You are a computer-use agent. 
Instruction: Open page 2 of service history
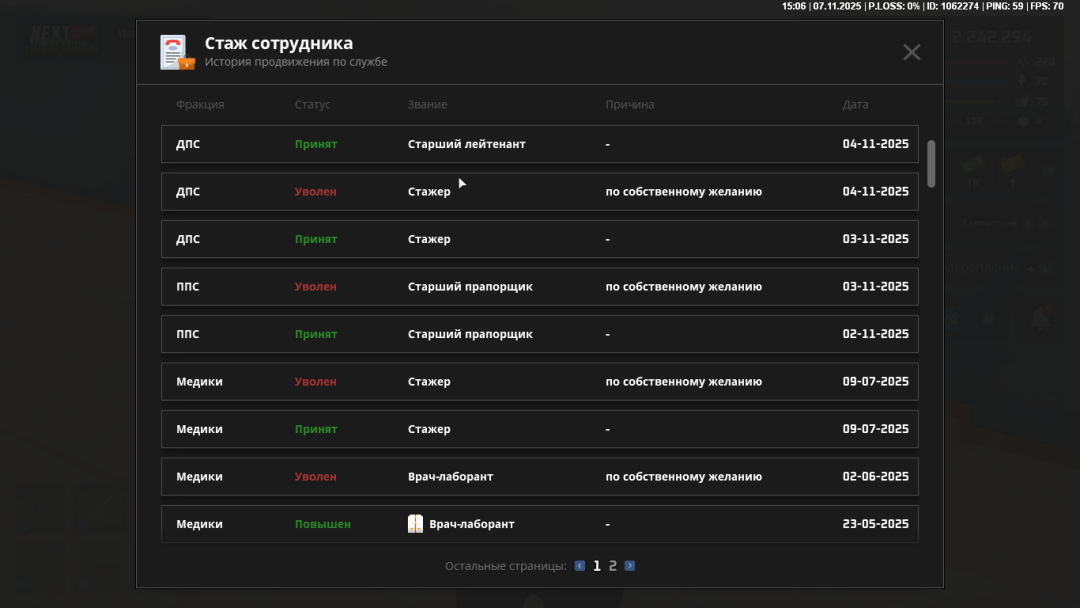(x=613, y=566)
